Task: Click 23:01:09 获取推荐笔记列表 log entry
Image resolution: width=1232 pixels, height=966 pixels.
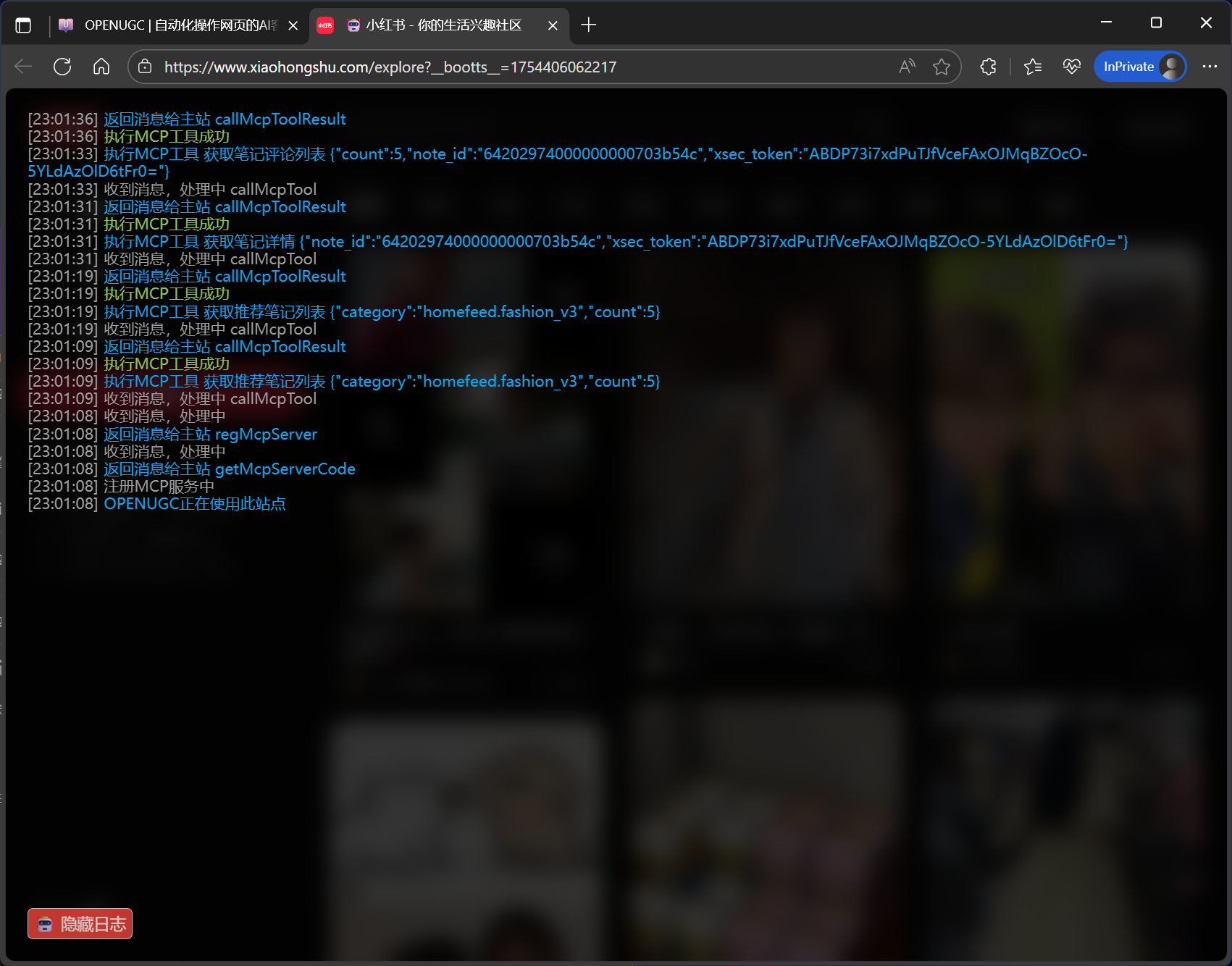Action: 344,382
